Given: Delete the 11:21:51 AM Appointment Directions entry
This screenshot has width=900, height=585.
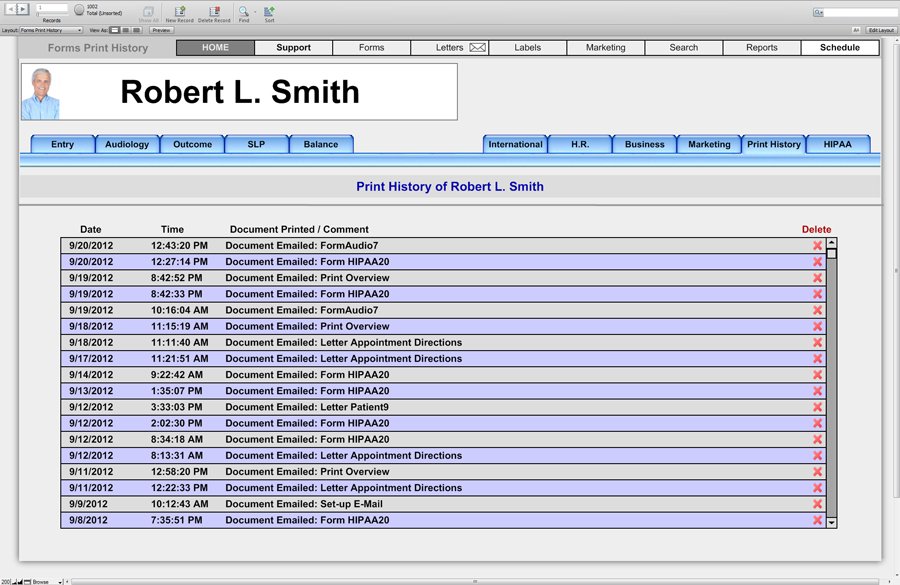Looking at the screenshot, I should point(817,358).
